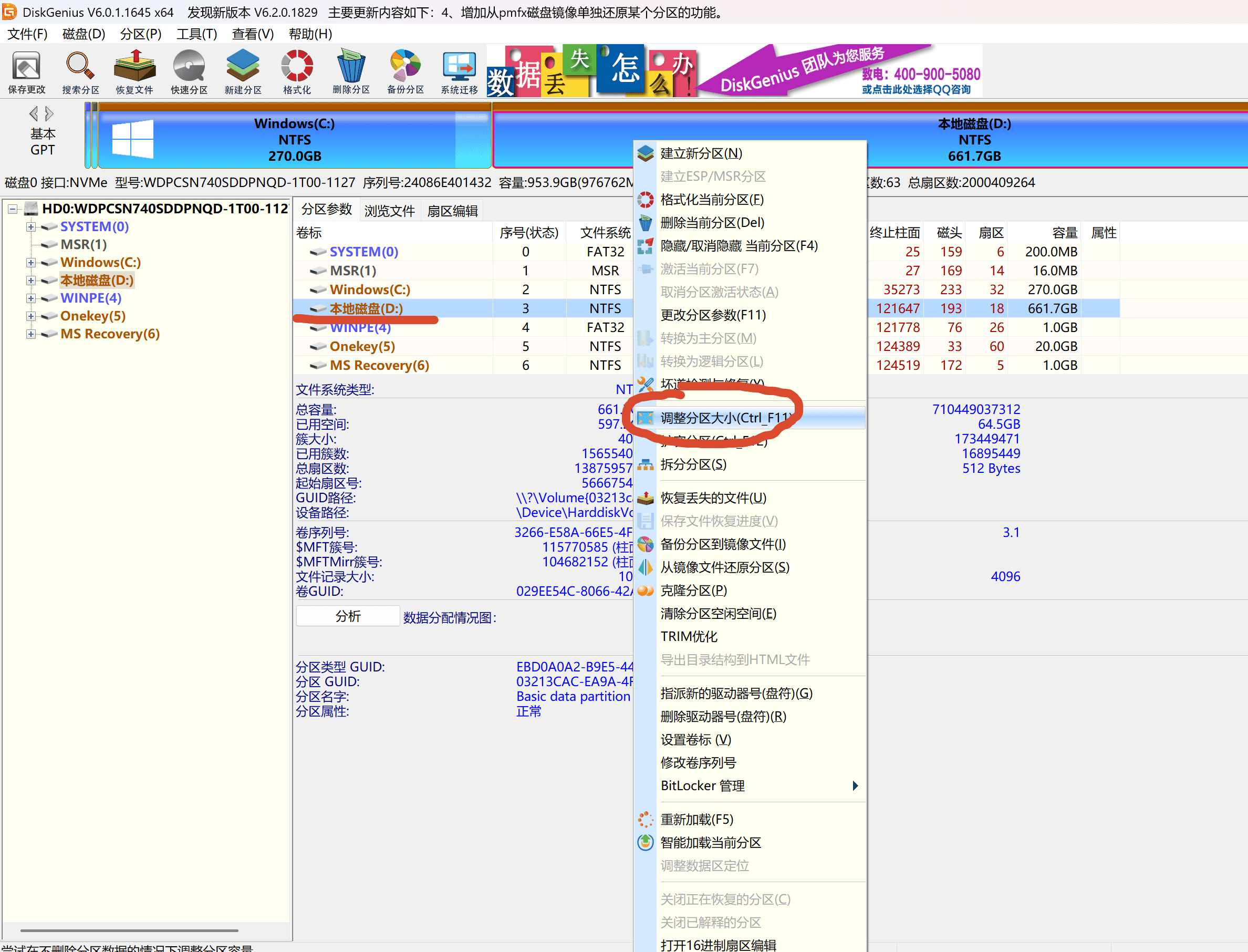Open the 磁盘(D) menu

point(84,34)
